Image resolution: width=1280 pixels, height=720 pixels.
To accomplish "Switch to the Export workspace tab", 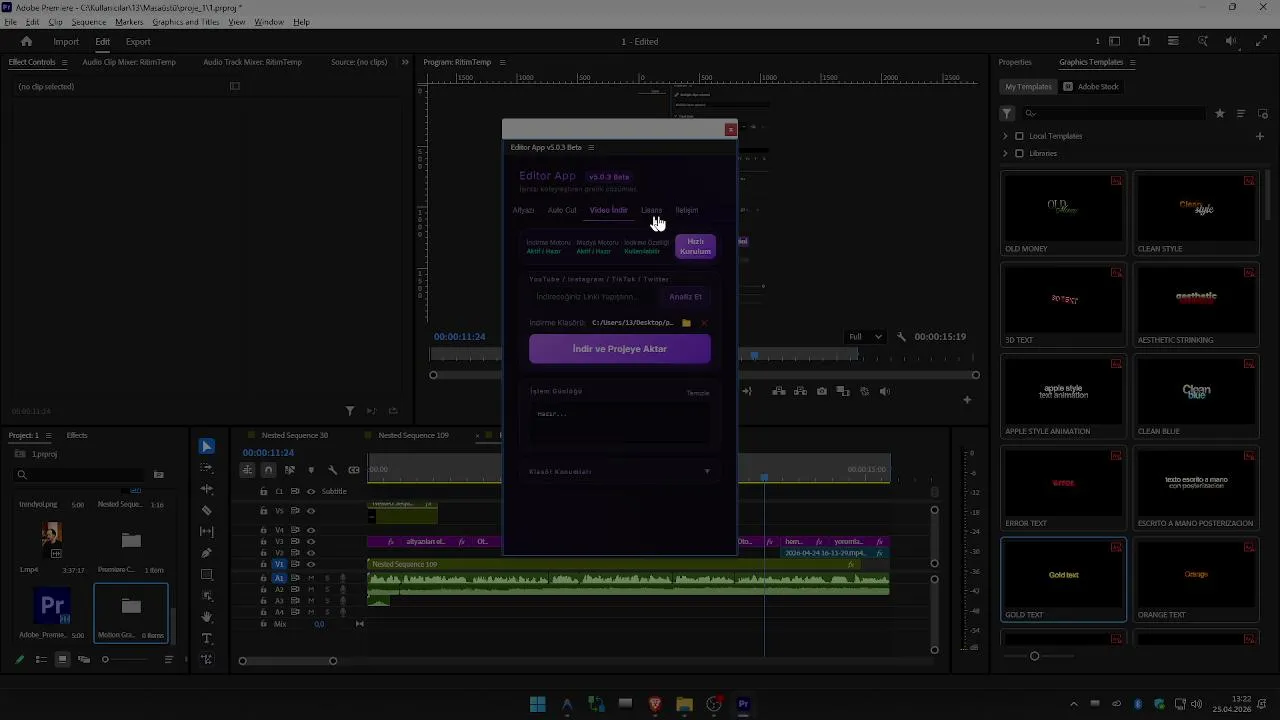I will pos(138,42).
